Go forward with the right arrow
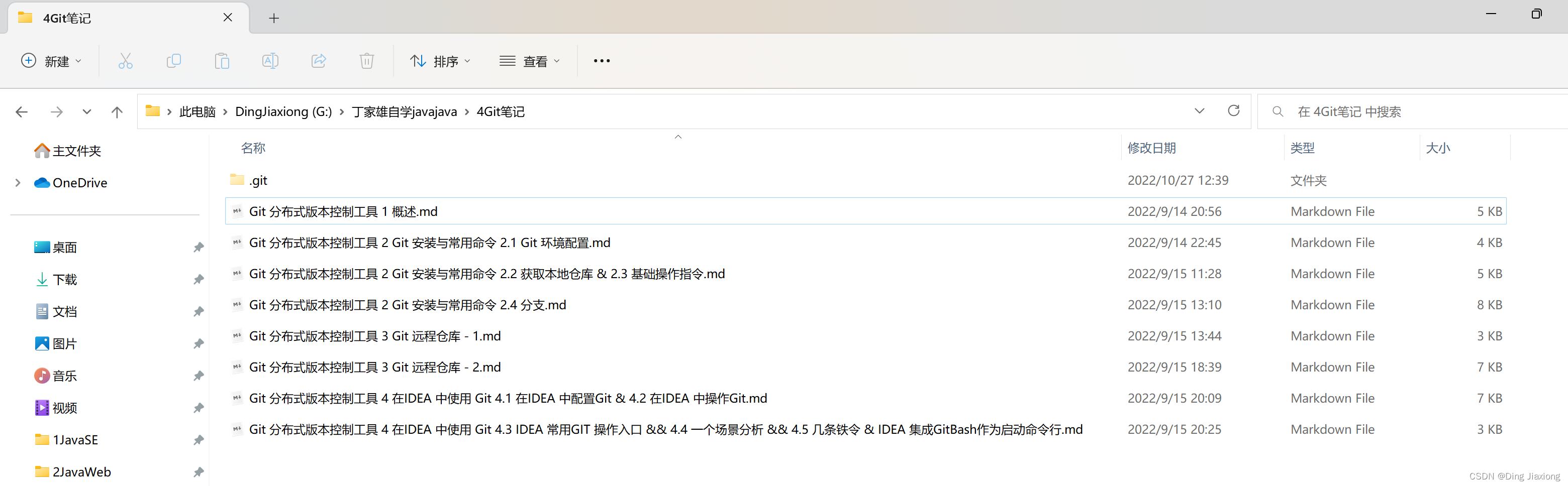 (57, 112)
